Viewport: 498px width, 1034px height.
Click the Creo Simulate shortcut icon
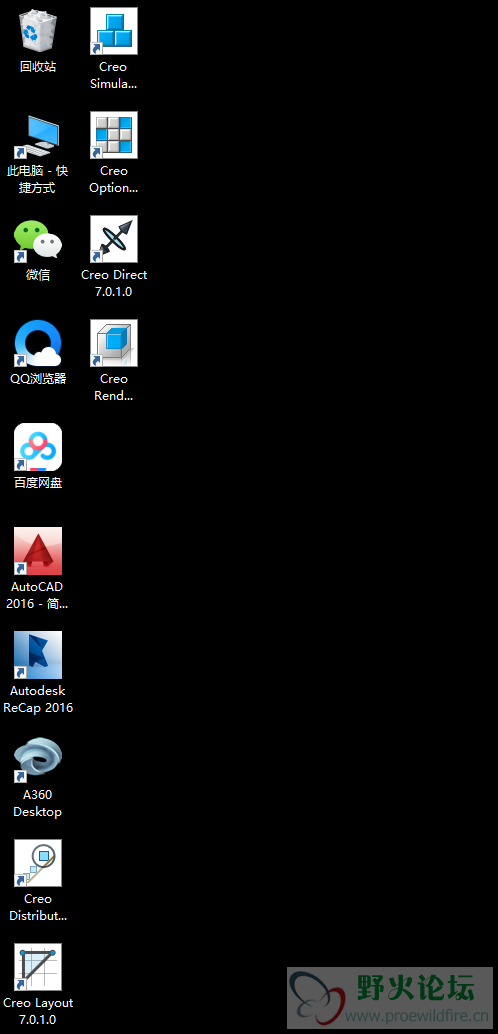pos(114,31)
